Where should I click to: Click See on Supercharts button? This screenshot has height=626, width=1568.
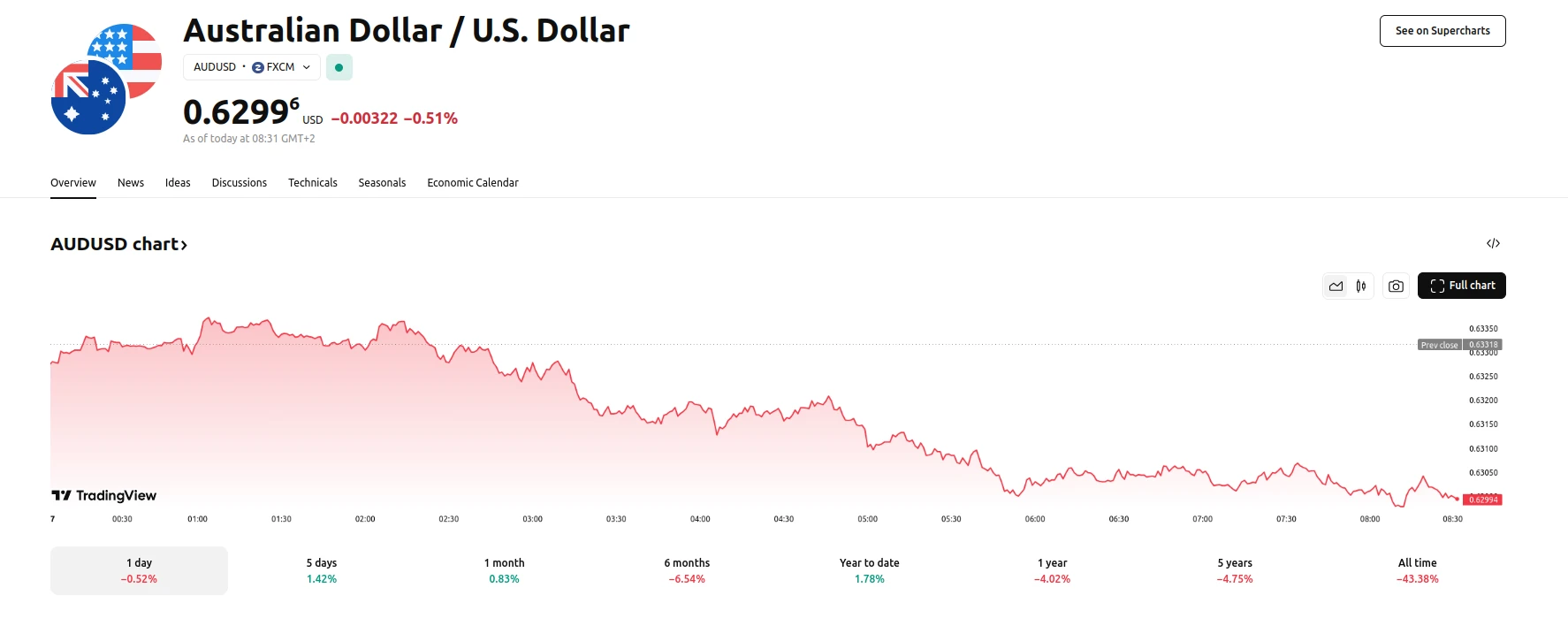1442,31
